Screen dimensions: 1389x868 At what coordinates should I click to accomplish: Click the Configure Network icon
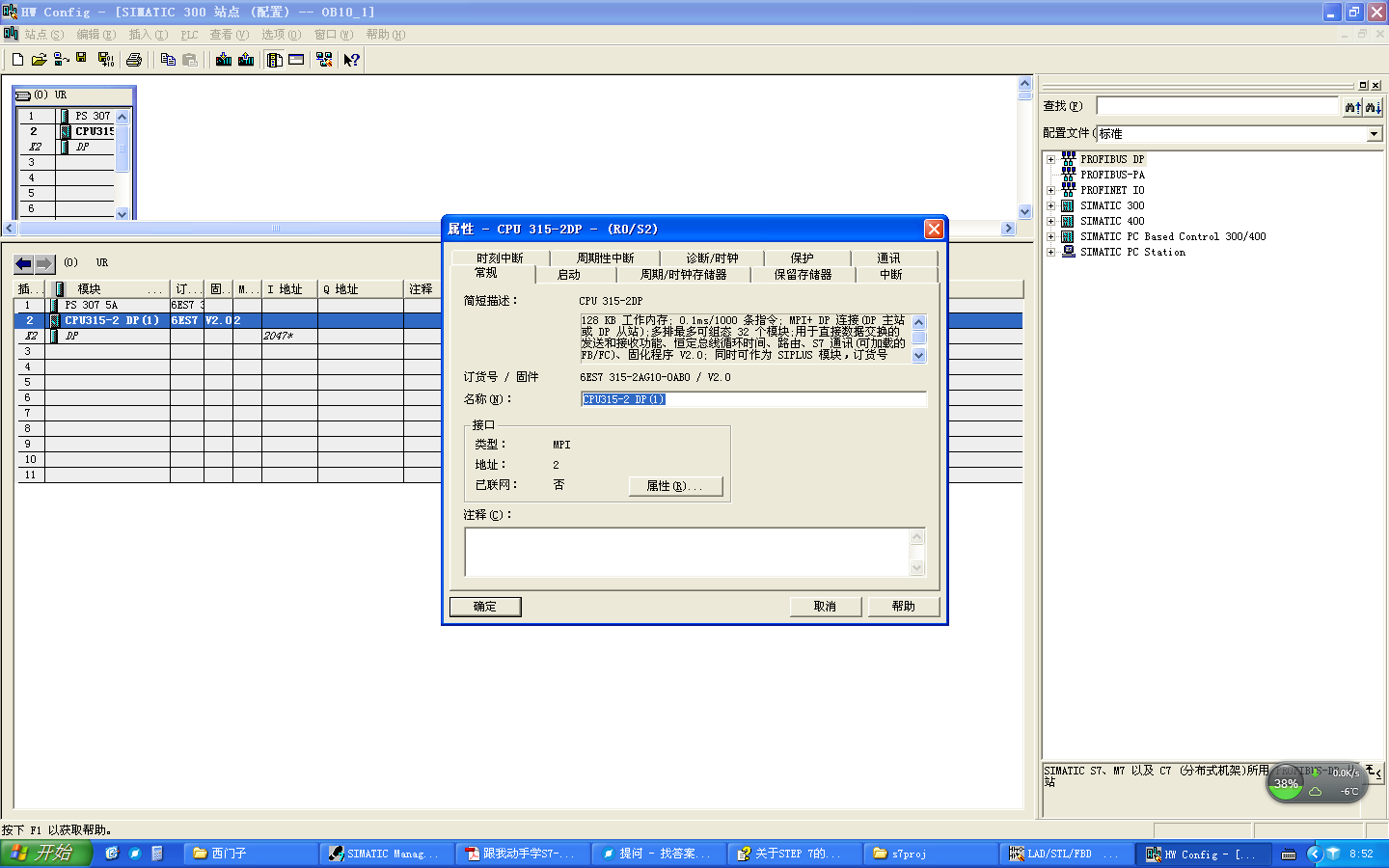tap(324, 60)
